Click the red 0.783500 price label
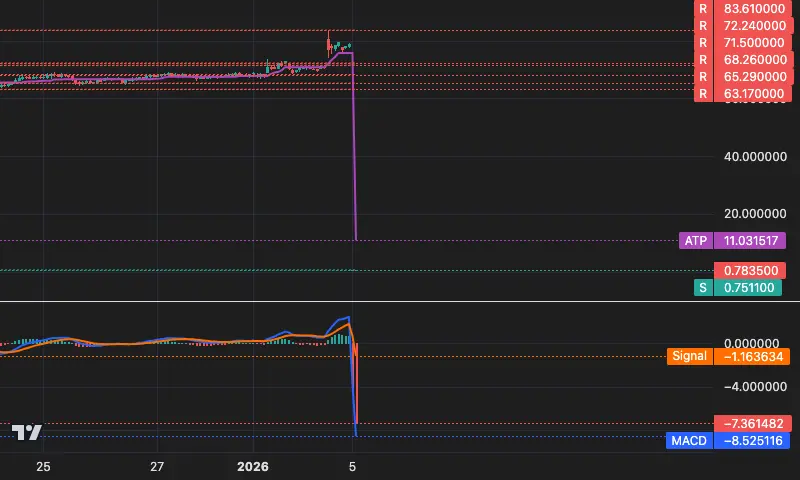 point(749,270)
